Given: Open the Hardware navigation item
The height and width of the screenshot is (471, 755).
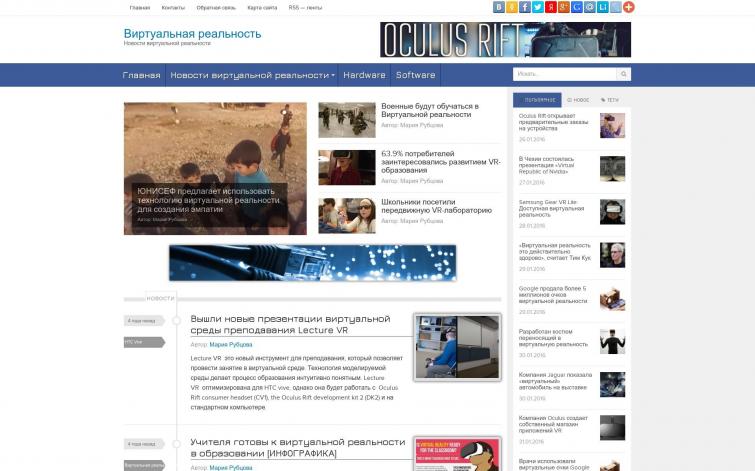Looking at the screenshot, I should click(x=364, y=75).
